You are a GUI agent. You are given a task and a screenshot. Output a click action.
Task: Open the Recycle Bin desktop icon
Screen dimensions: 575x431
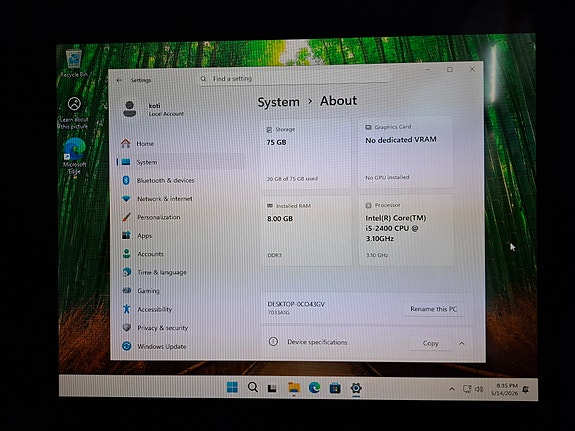click(x=74, y=64)
